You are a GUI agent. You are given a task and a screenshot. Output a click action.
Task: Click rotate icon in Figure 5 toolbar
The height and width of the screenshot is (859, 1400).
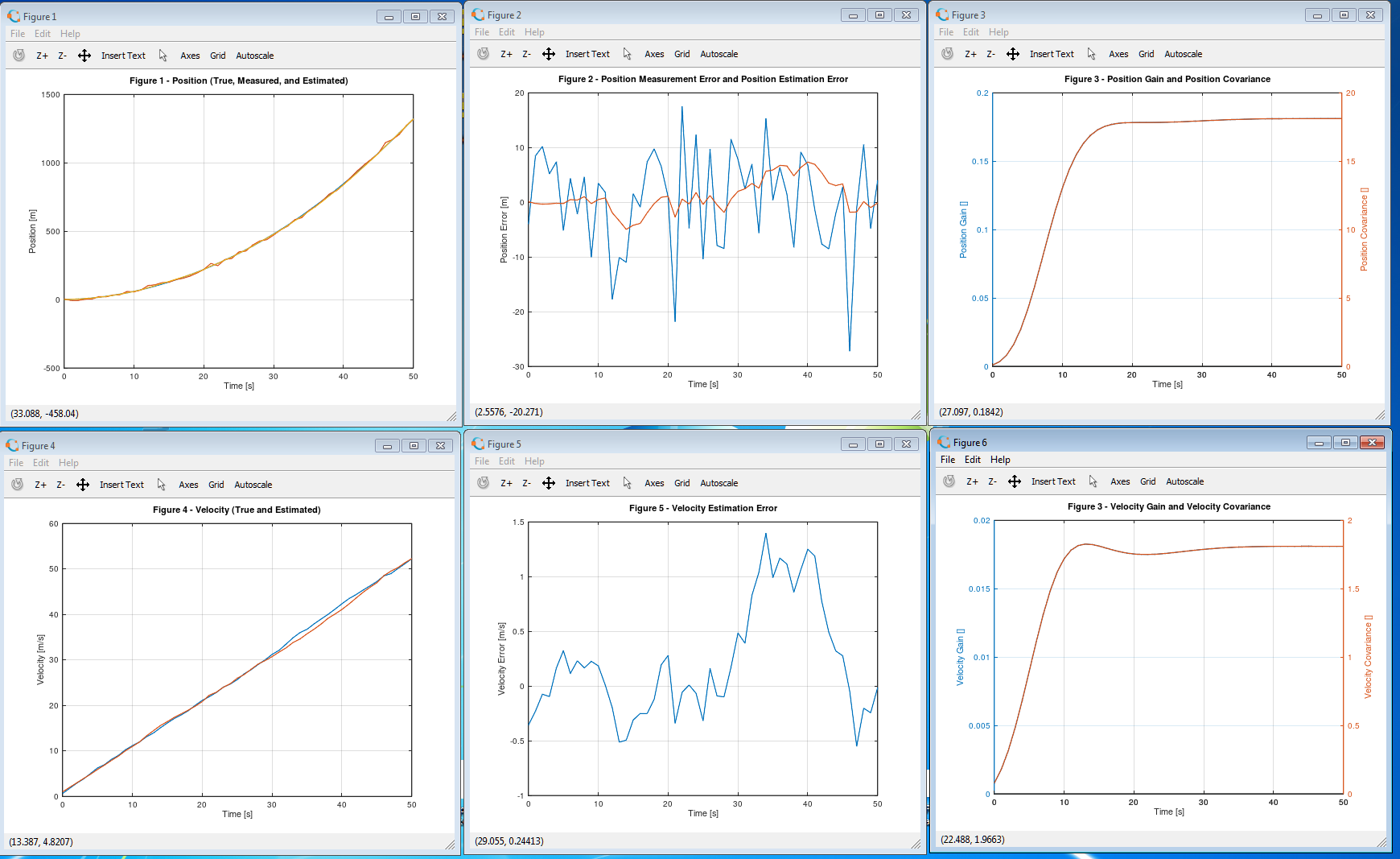[x=484, y=483]
